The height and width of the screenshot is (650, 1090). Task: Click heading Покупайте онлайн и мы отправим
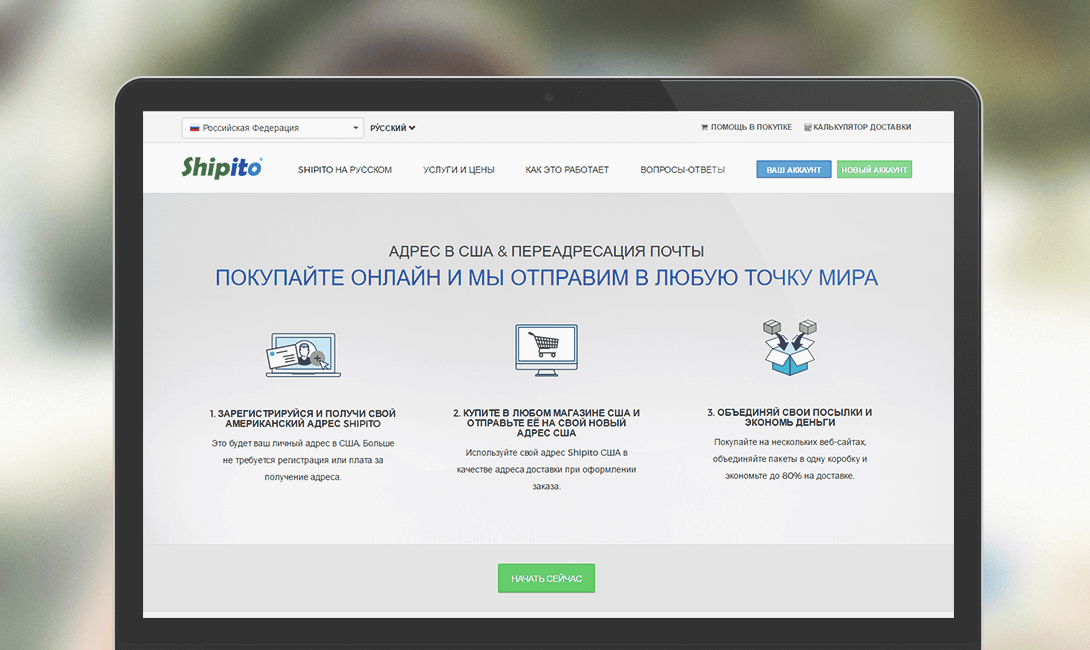(546, 277)
